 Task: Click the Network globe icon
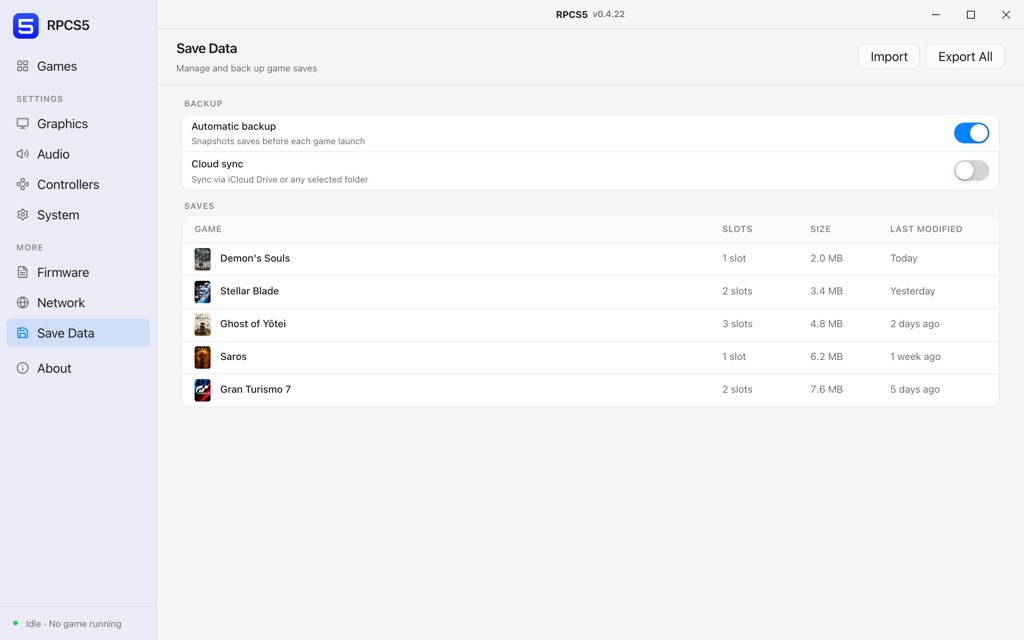(23, 302)
